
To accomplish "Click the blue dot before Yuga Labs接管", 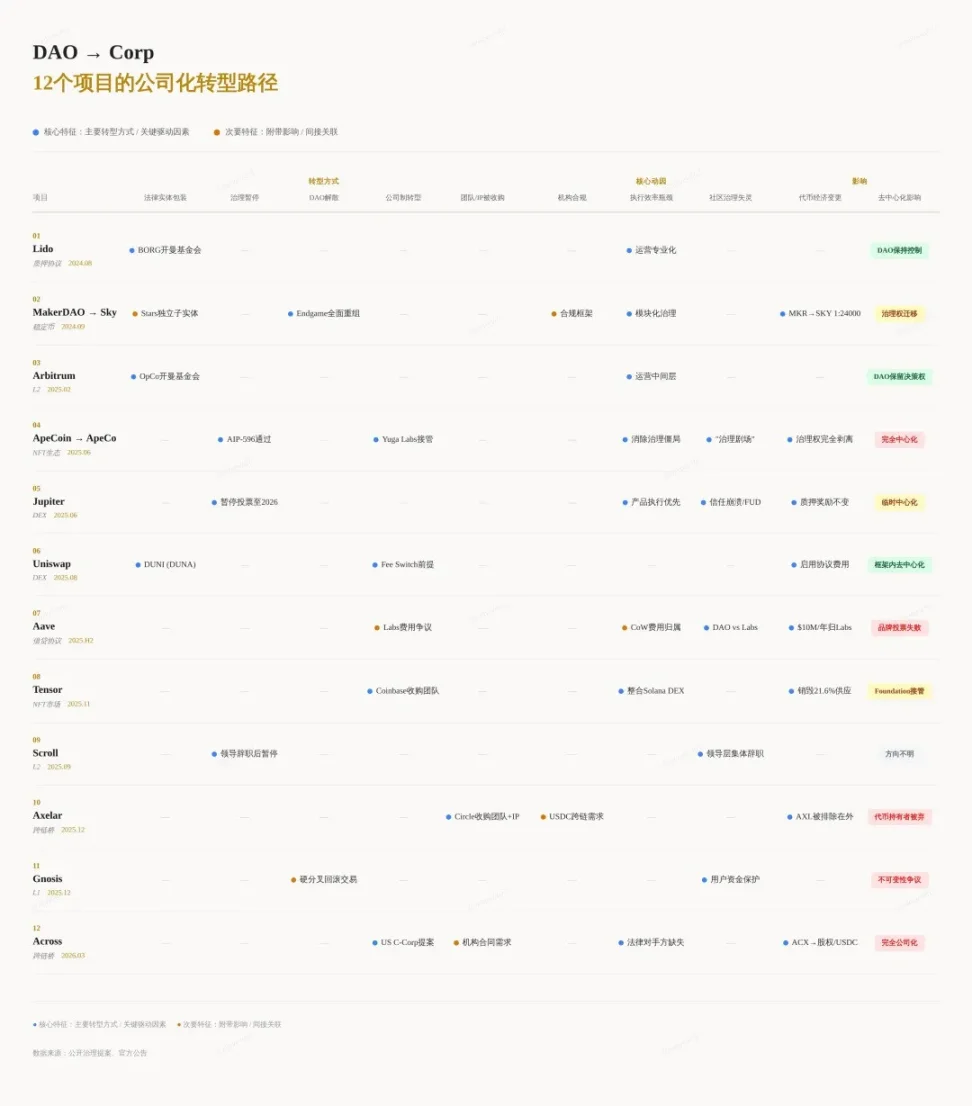I will tap(376, 439).
